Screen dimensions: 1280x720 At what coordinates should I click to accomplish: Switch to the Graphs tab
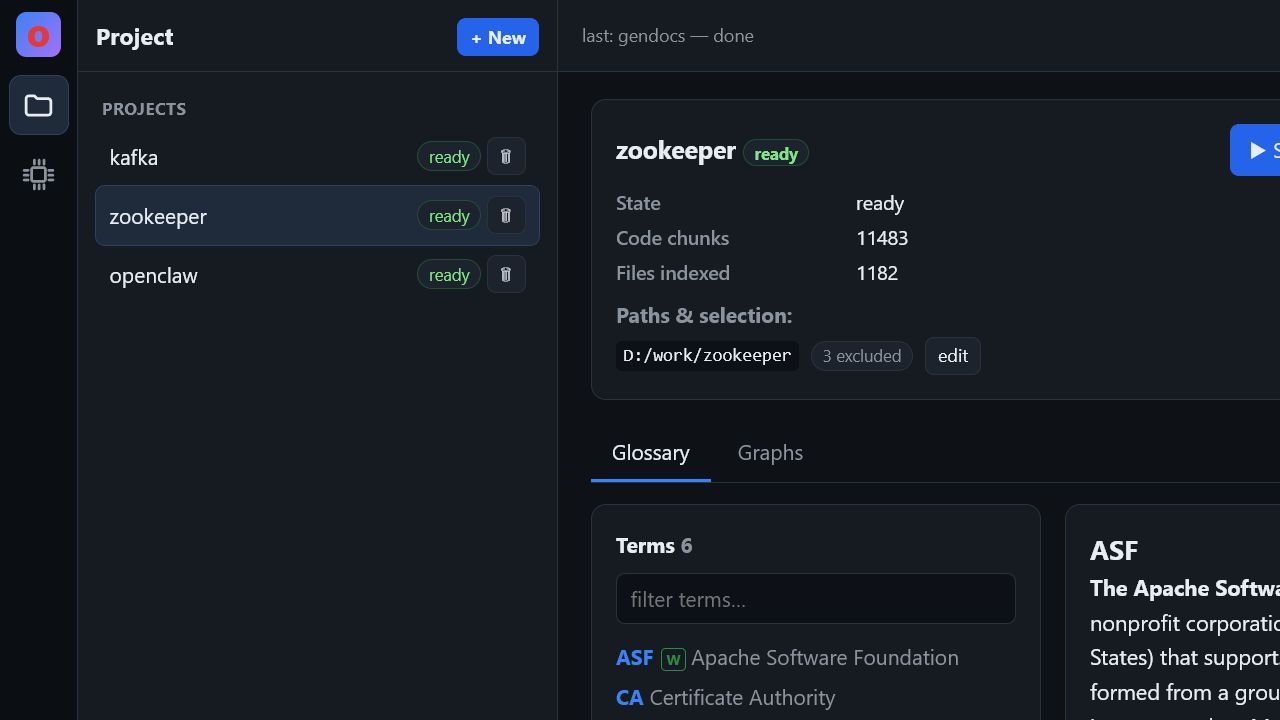pos(770,453)
